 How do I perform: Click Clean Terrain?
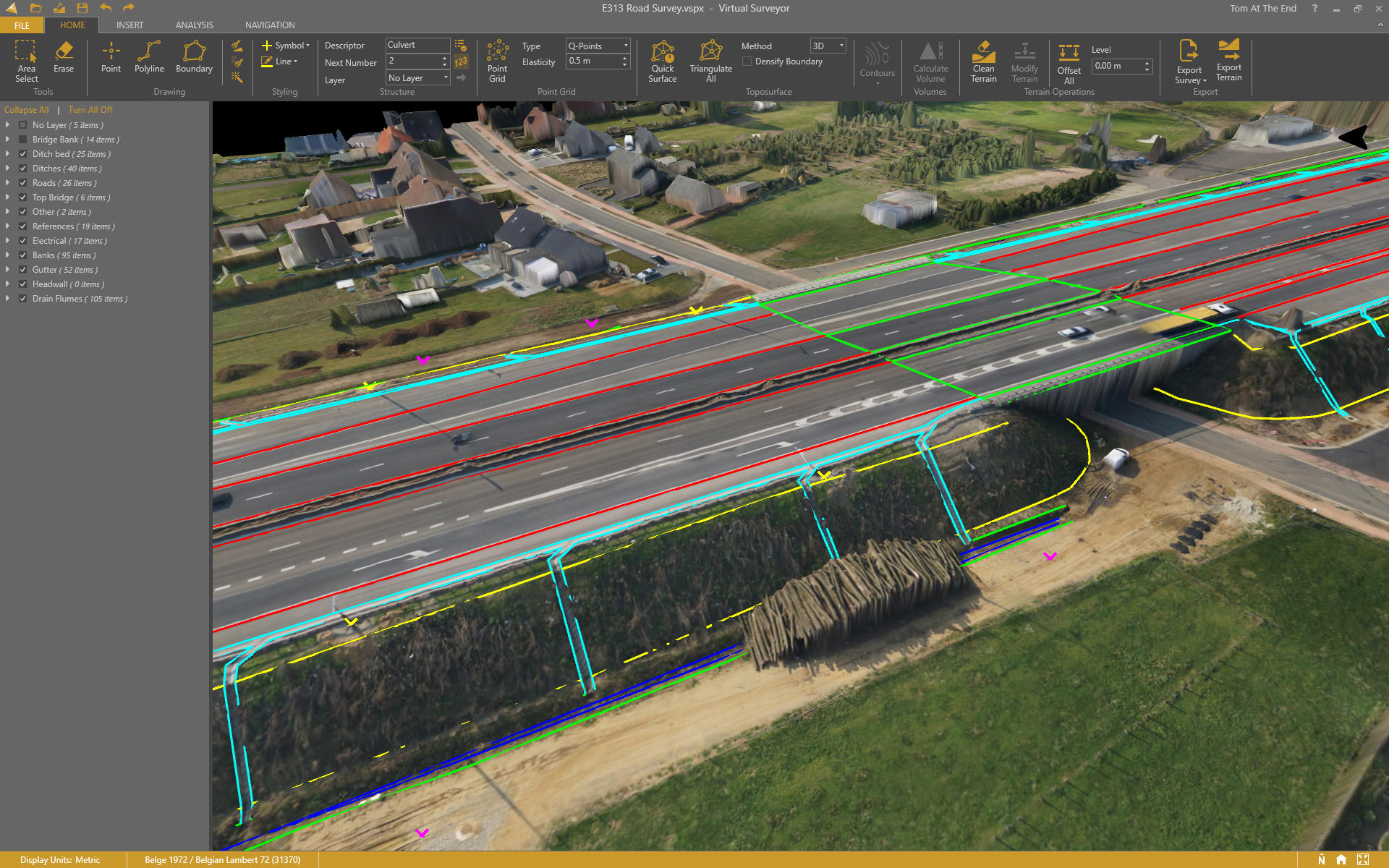pos(983,61)
